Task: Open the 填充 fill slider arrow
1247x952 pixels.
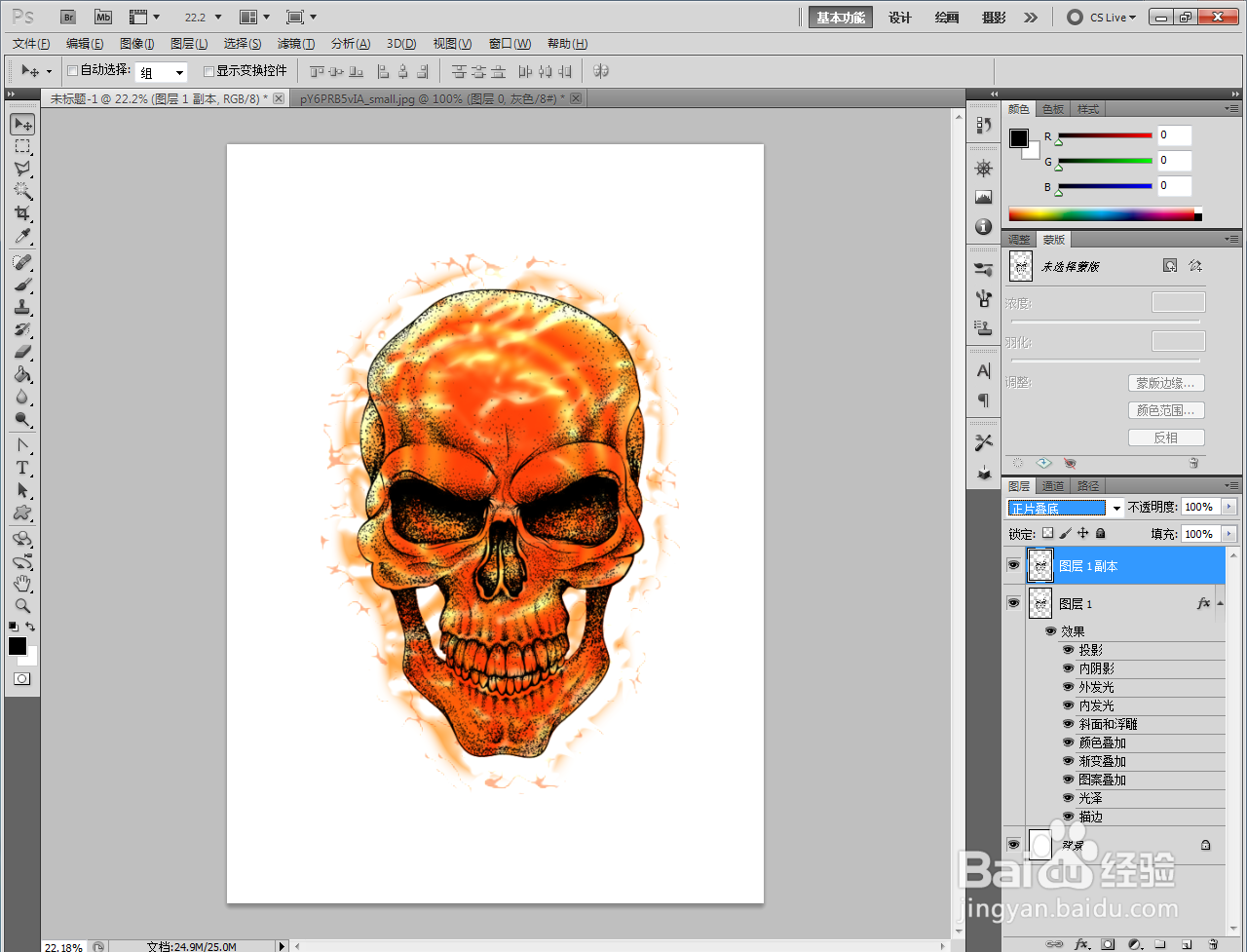Action: tap(1229, 534)
